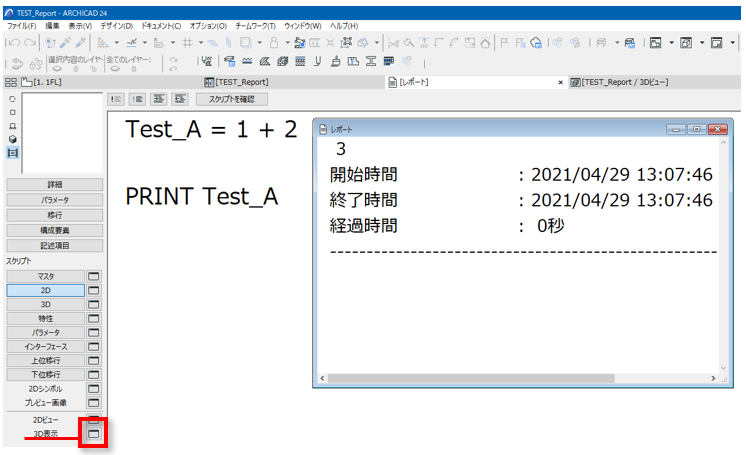Click the Undo arrow in toolbar
The image size is (746, 455).
point(14,43)
